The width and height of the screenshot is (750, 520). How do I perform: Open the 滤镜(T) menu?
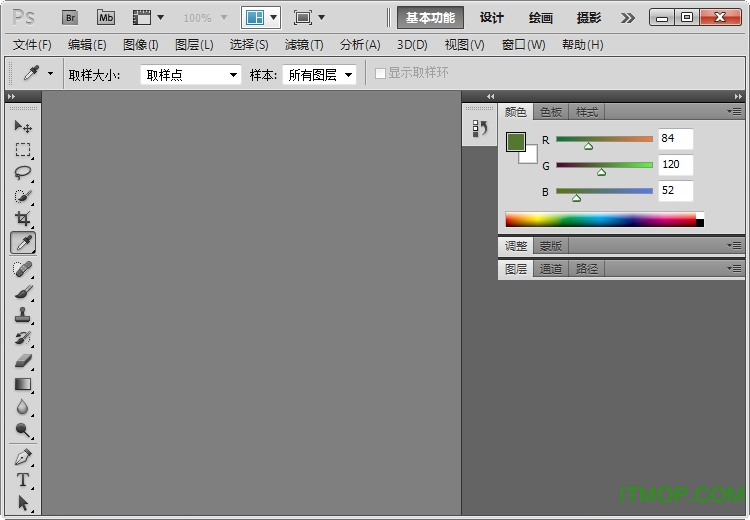(x=304, y=45)
